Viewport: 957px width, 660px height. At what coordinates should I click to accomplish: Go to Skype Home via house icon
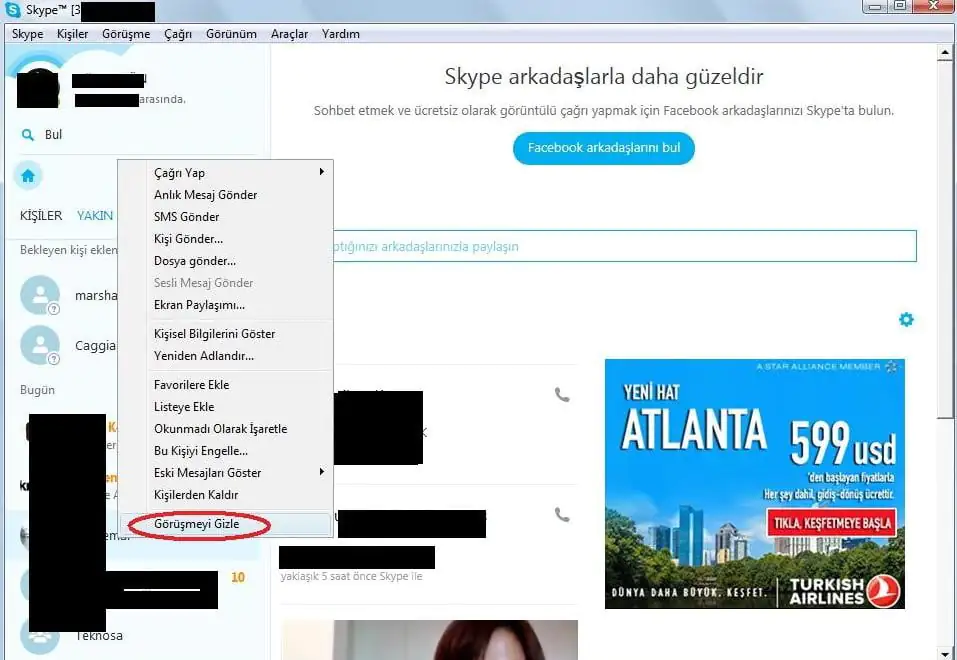28,176
